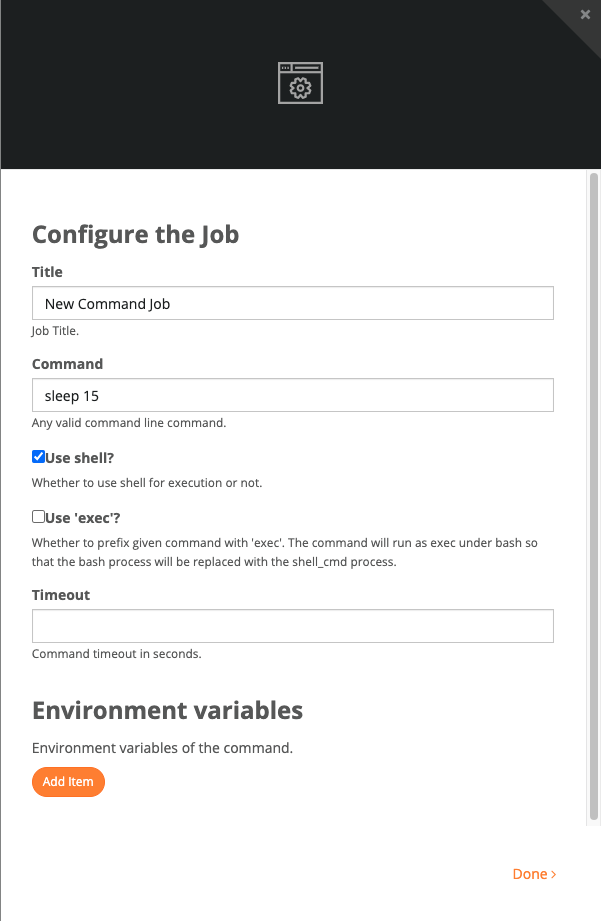Close the dialog with the X icon
The image size is (601, 921).
pyautogui.click(x=585, y=15)
